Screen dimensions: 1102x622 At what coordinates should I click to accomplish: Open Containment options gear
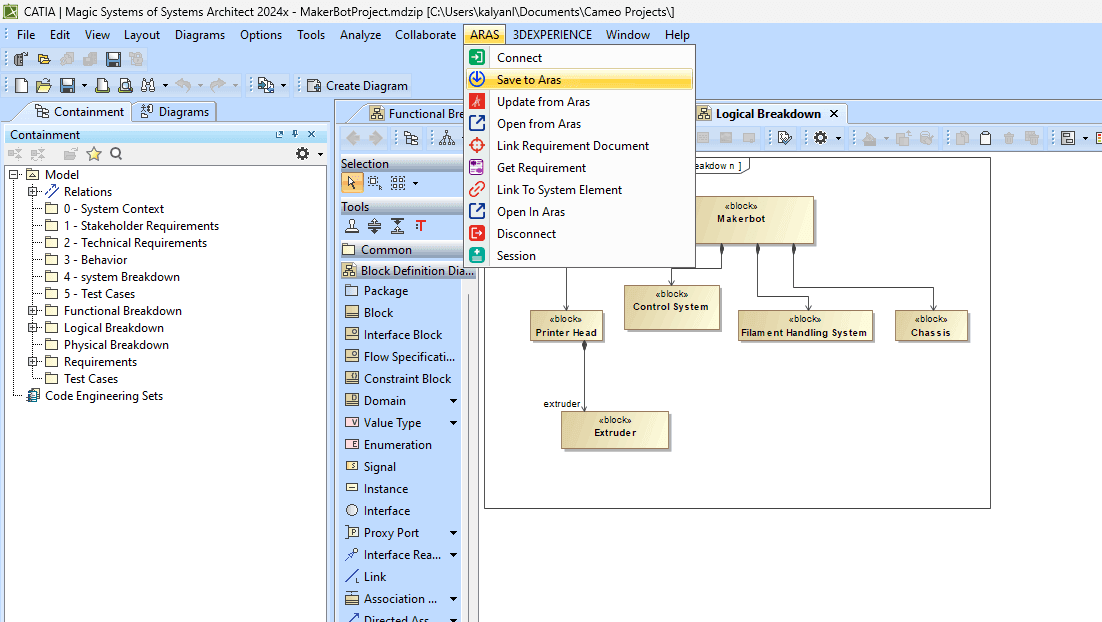coord(302,154)
